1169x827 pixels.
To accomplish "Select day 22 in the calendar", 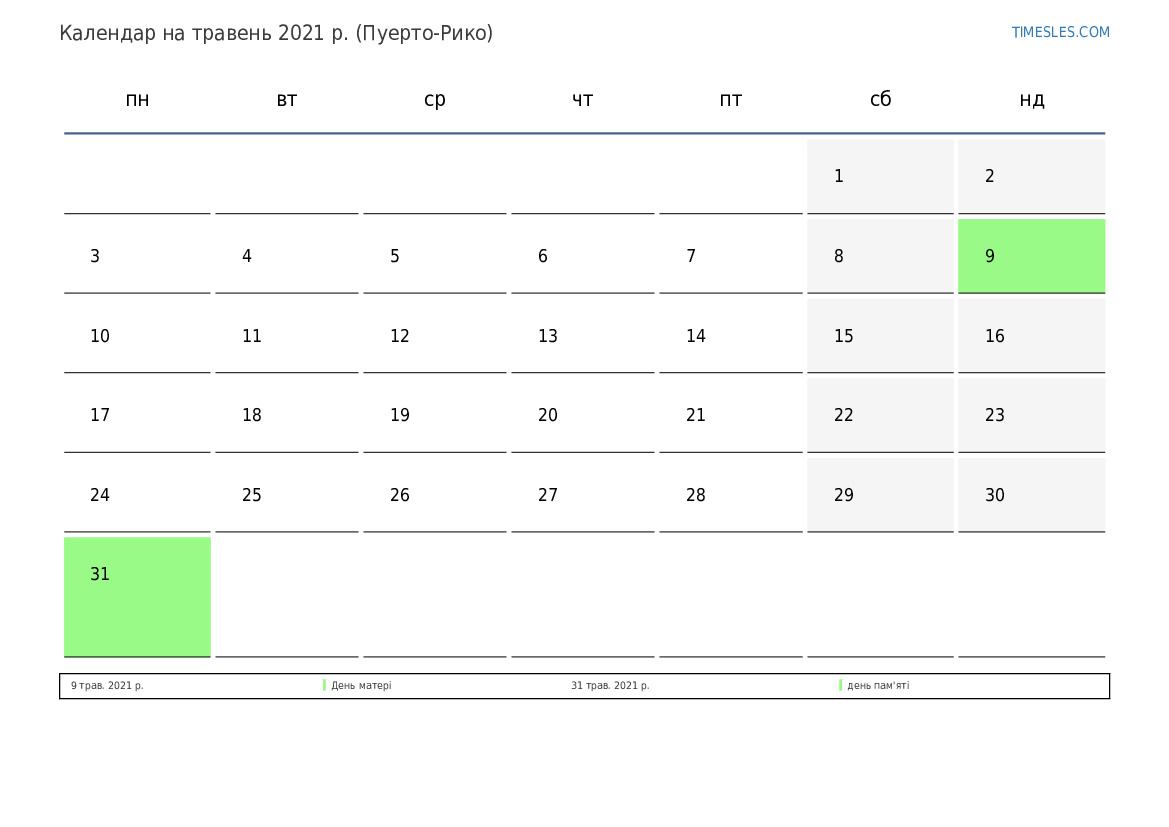I will pos(880,415).
